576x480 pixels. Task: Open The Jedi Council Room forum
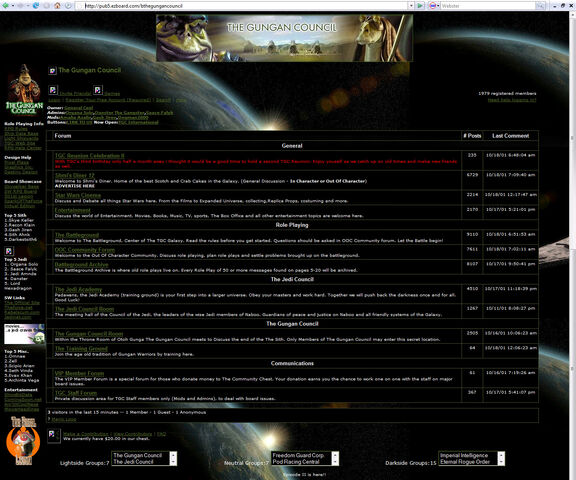(x=84, y=309)
